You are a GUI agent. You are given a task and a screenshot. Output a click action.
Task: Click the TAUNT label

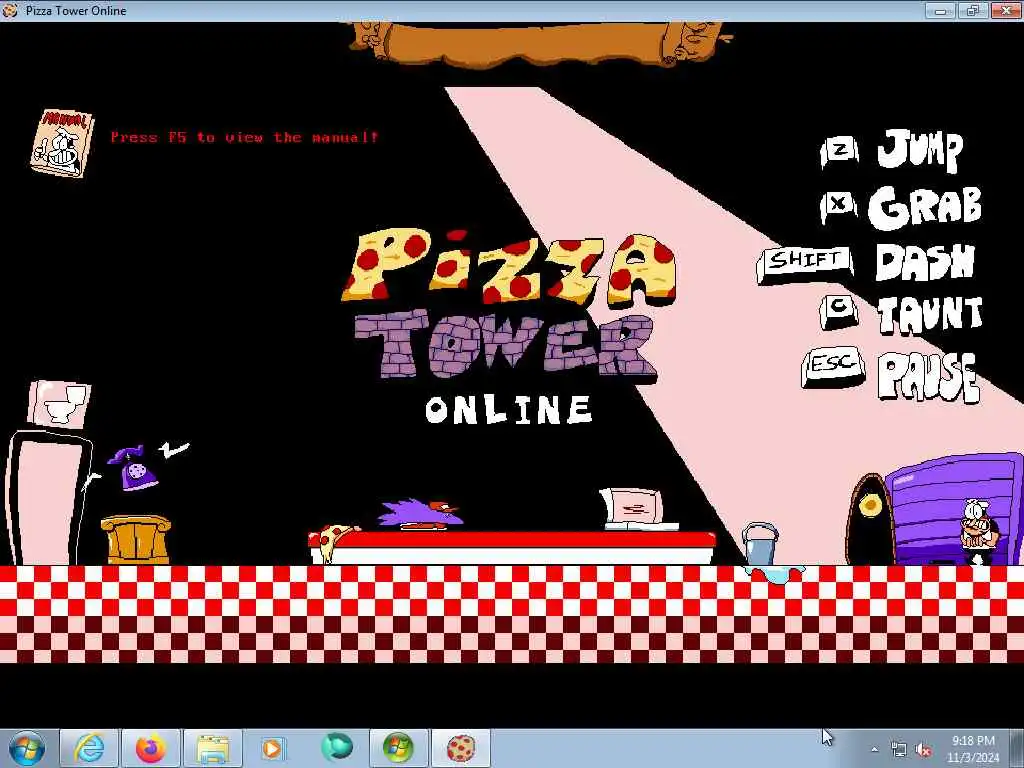930,315
